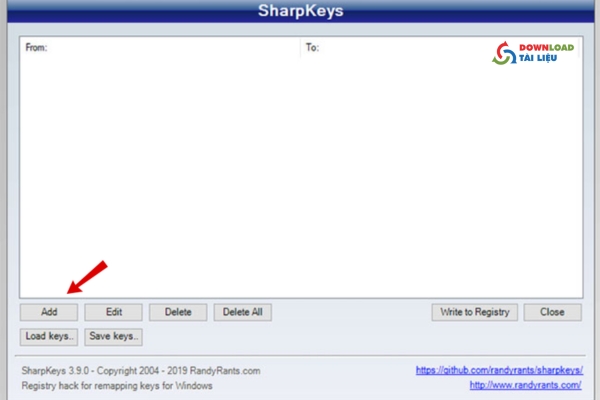The image size is (600, 400).
Task: Click the divider between From and To columns
Action: point(301,47)
